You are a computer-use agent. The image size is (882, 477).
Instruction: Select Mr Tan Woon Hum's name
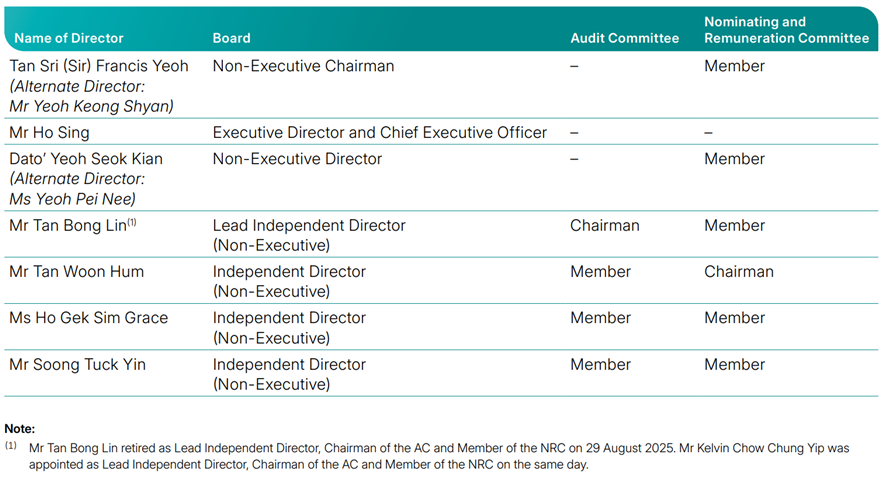76,272
